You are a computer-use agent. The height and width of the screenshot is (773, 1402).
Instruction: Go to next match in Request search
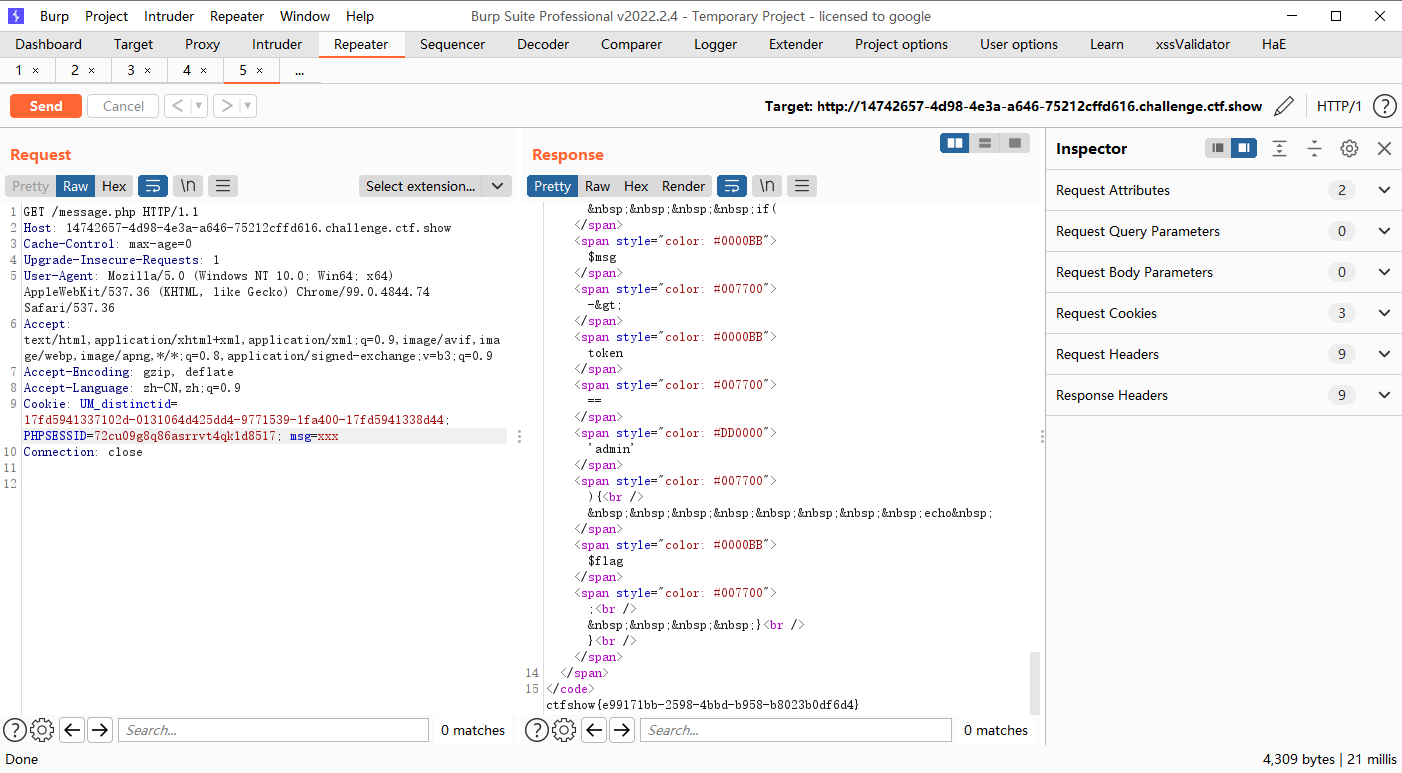point(99,730)
